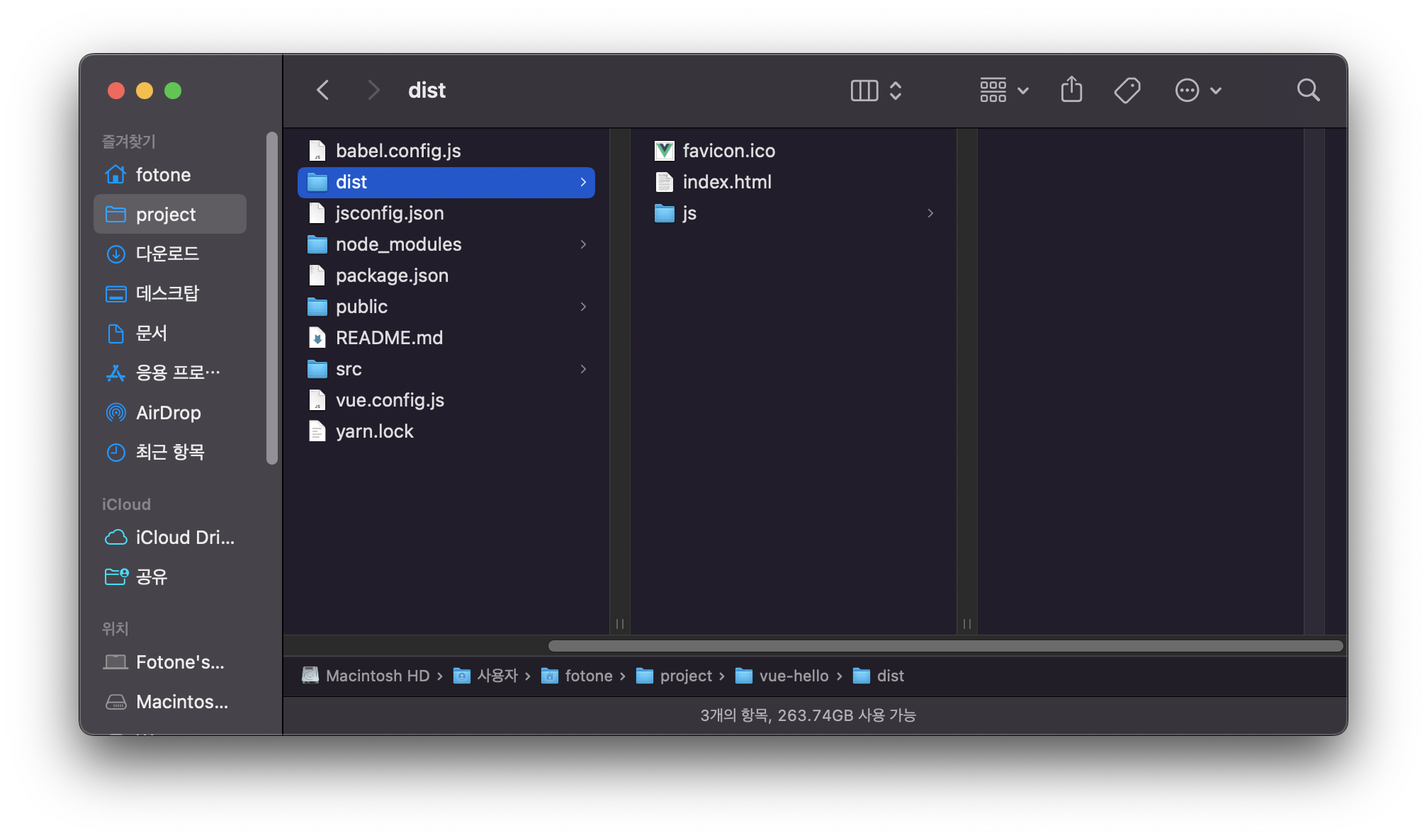
Task: Click the README.md markdown file icon
Action: 317,338
